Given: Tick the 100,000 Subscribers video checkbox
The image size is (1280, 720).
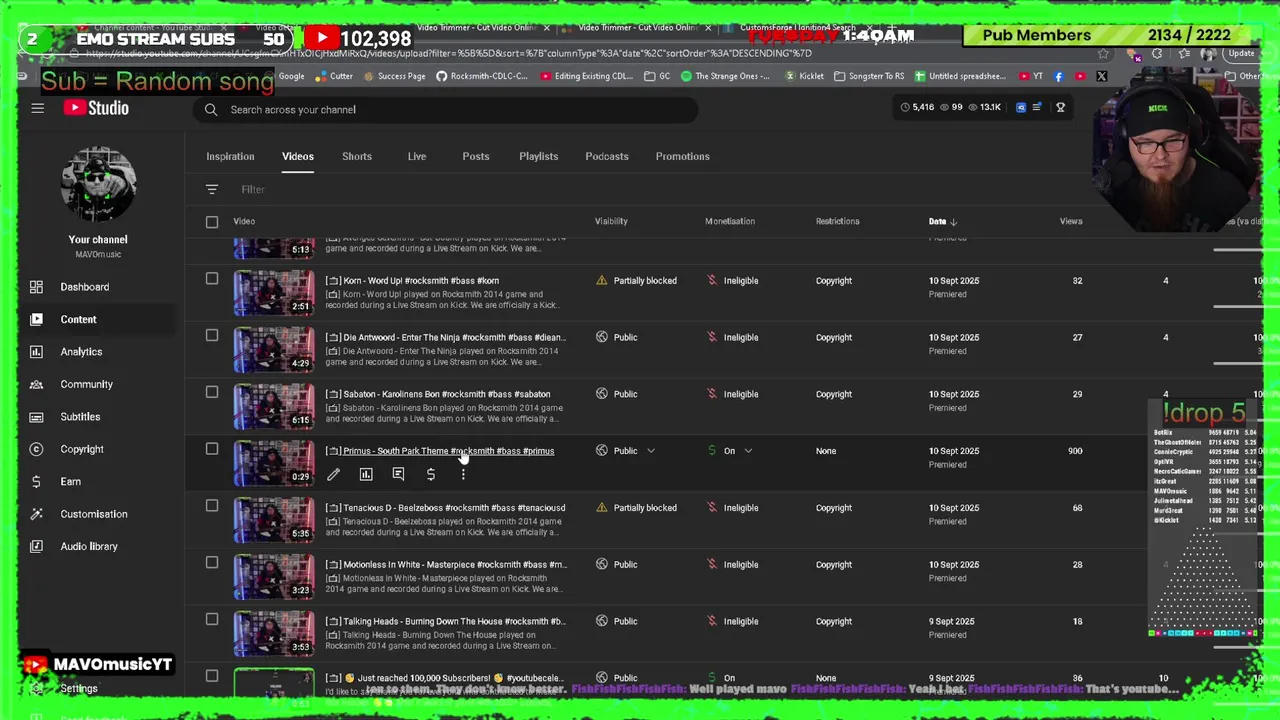Looking at the screenshot, I should (x=212, y=676).
